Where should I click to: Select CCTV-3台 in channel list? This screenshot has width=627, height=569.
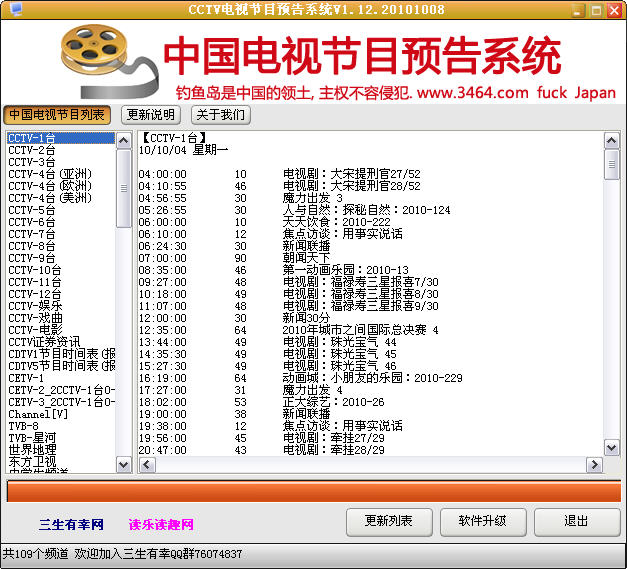[61, 162]
